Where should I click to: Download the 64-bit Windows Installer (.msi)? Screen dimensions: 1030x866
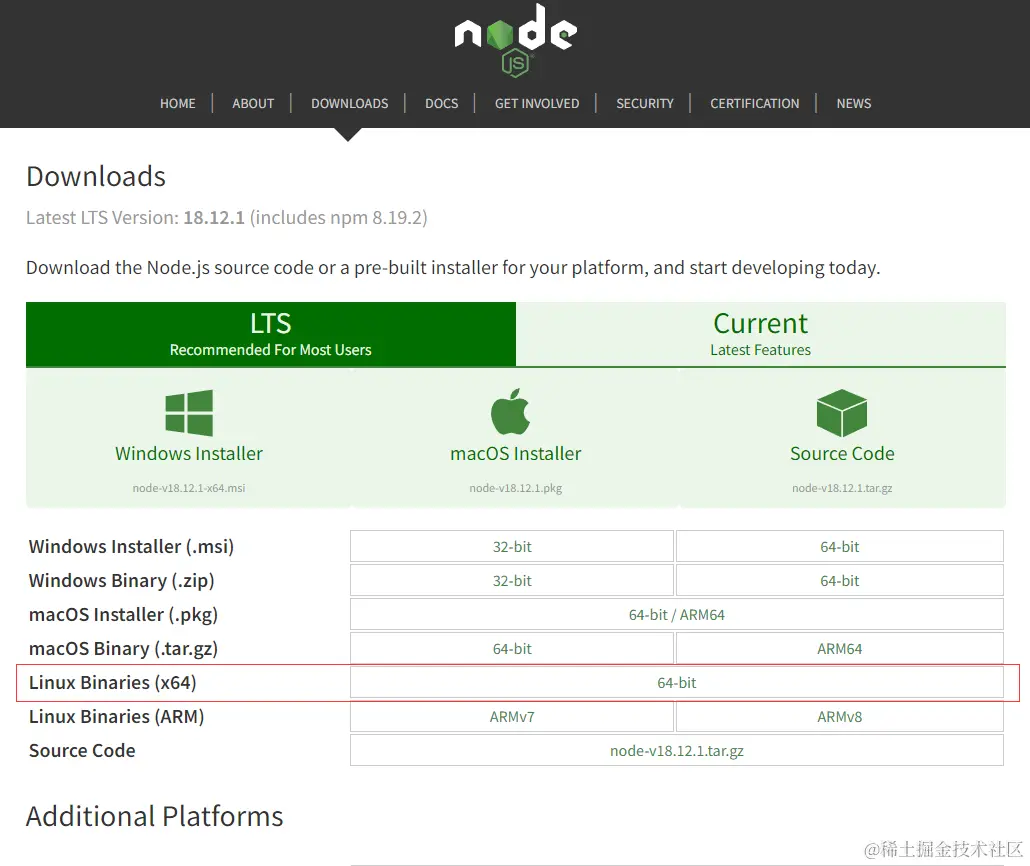pyautogui.click(x=840, y=546)
